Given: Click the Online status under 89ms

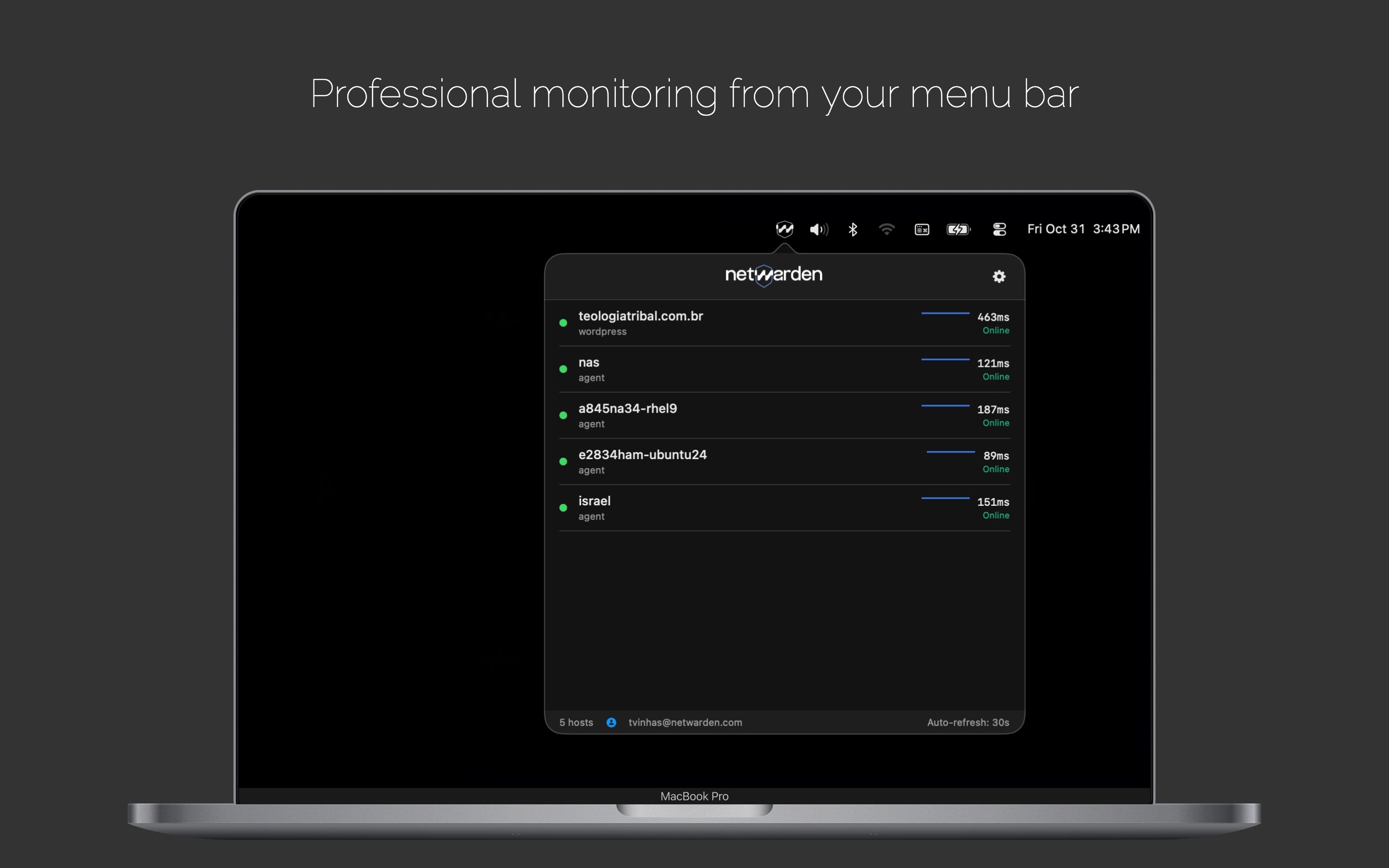Looking at the screenshot, I should point(996,469).
